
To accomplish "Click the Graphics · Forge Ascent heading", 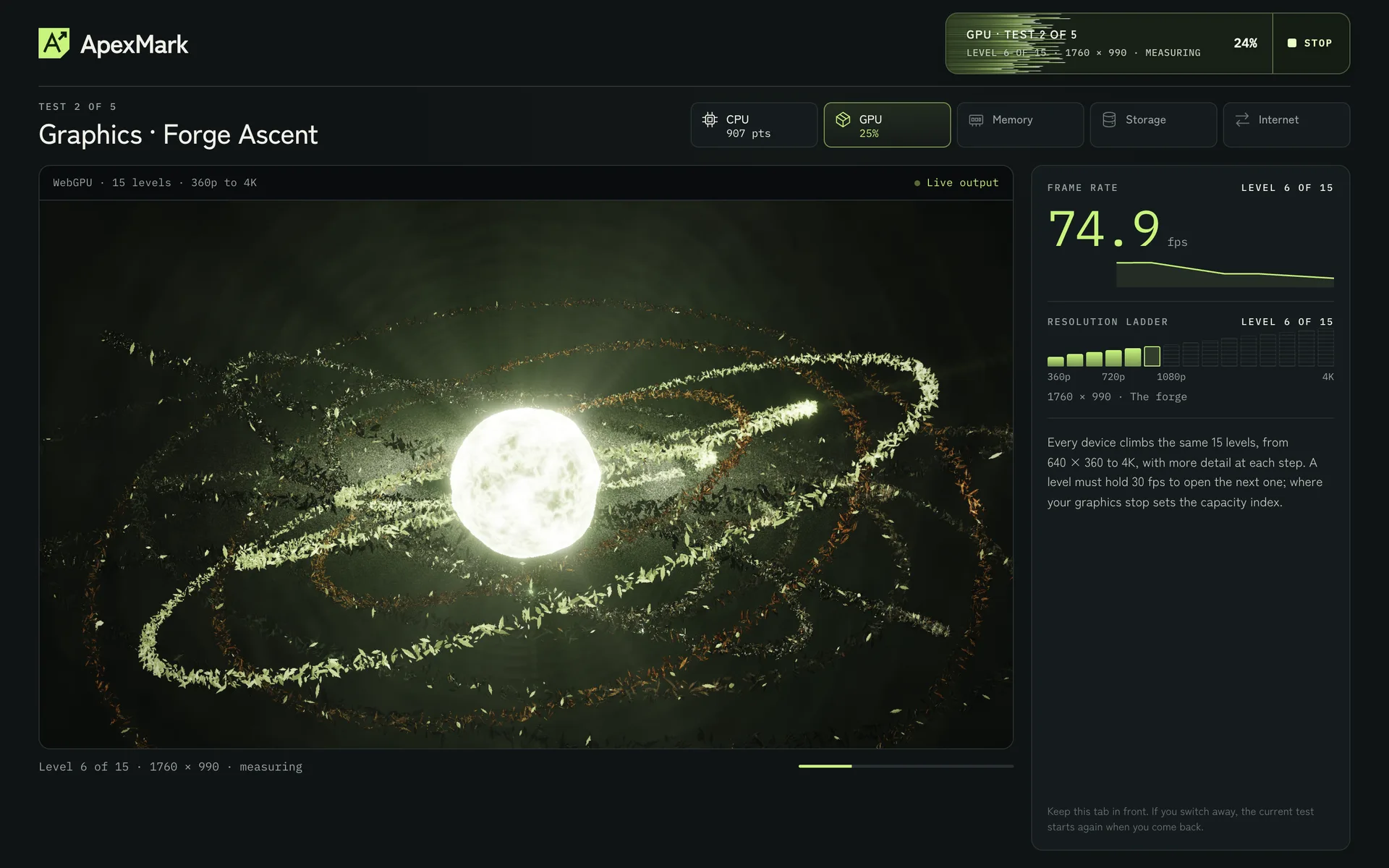I will click(x=178, y=135).
